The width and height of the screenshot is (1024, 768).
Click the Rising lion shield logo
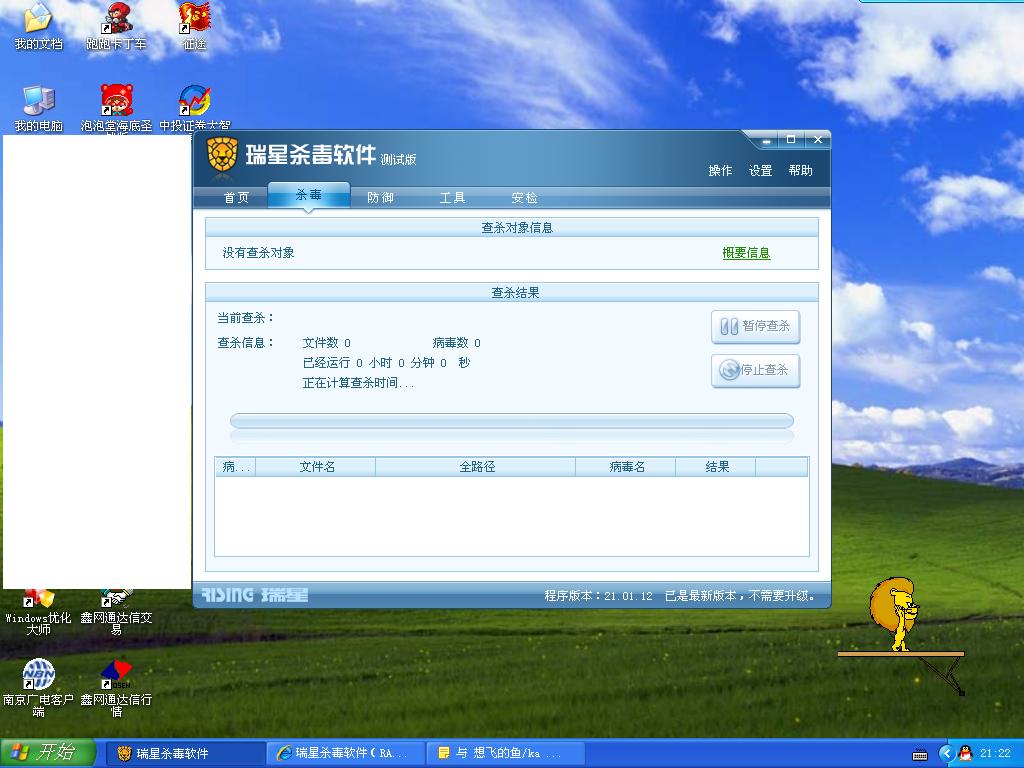point(221,157)
